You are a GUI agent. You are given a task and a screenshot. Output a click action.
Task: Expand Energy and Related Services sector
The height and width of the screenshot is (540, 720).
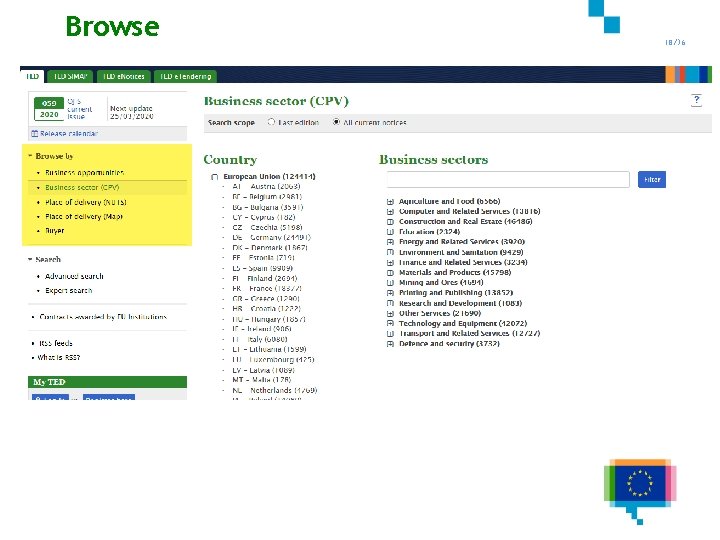(390, 242)
